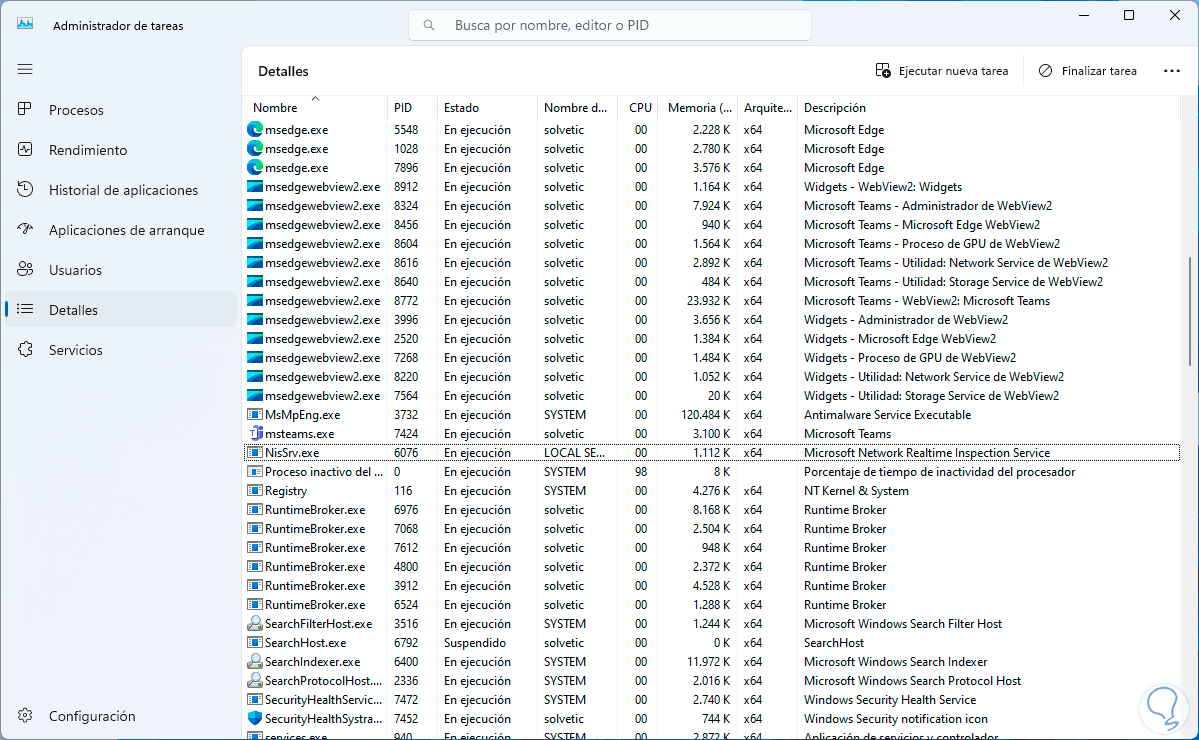Open Configuración gear settings
The width and height of the screenshot is (1199, 740).
click(26, 716)
